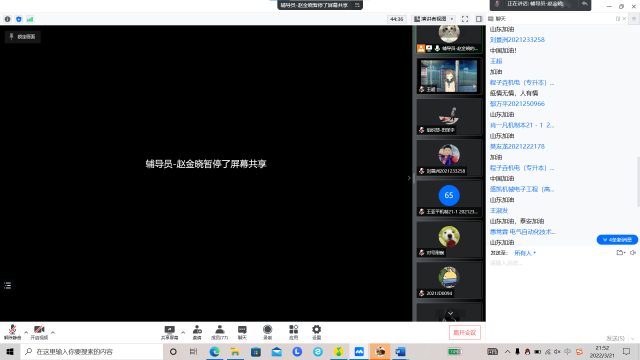This screenshot has height=360, width=640.
Task: Enter full screen via the fullscreen icon
Action: click(465, 19)
